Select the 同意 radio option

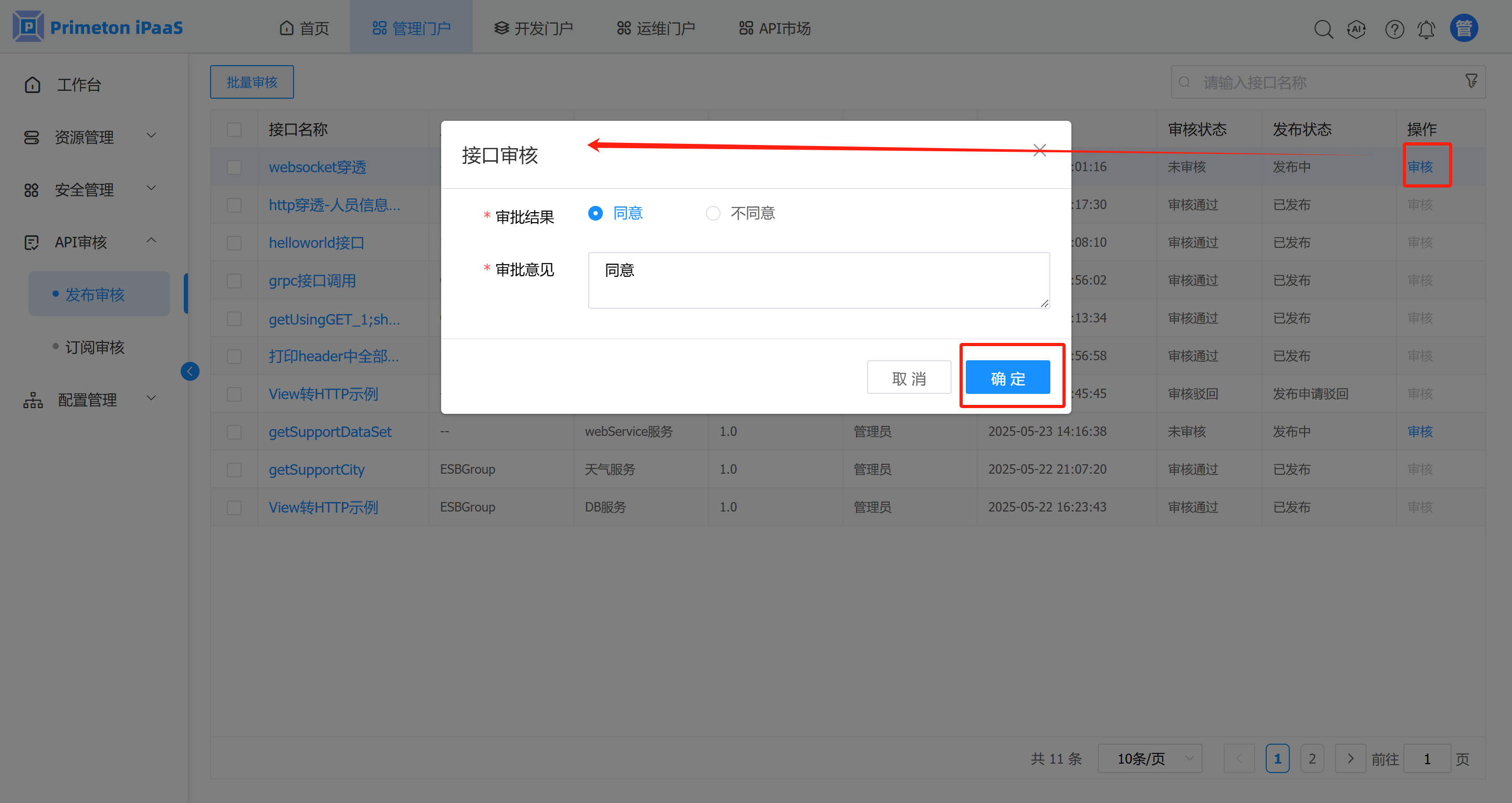(x=595, y=213)
